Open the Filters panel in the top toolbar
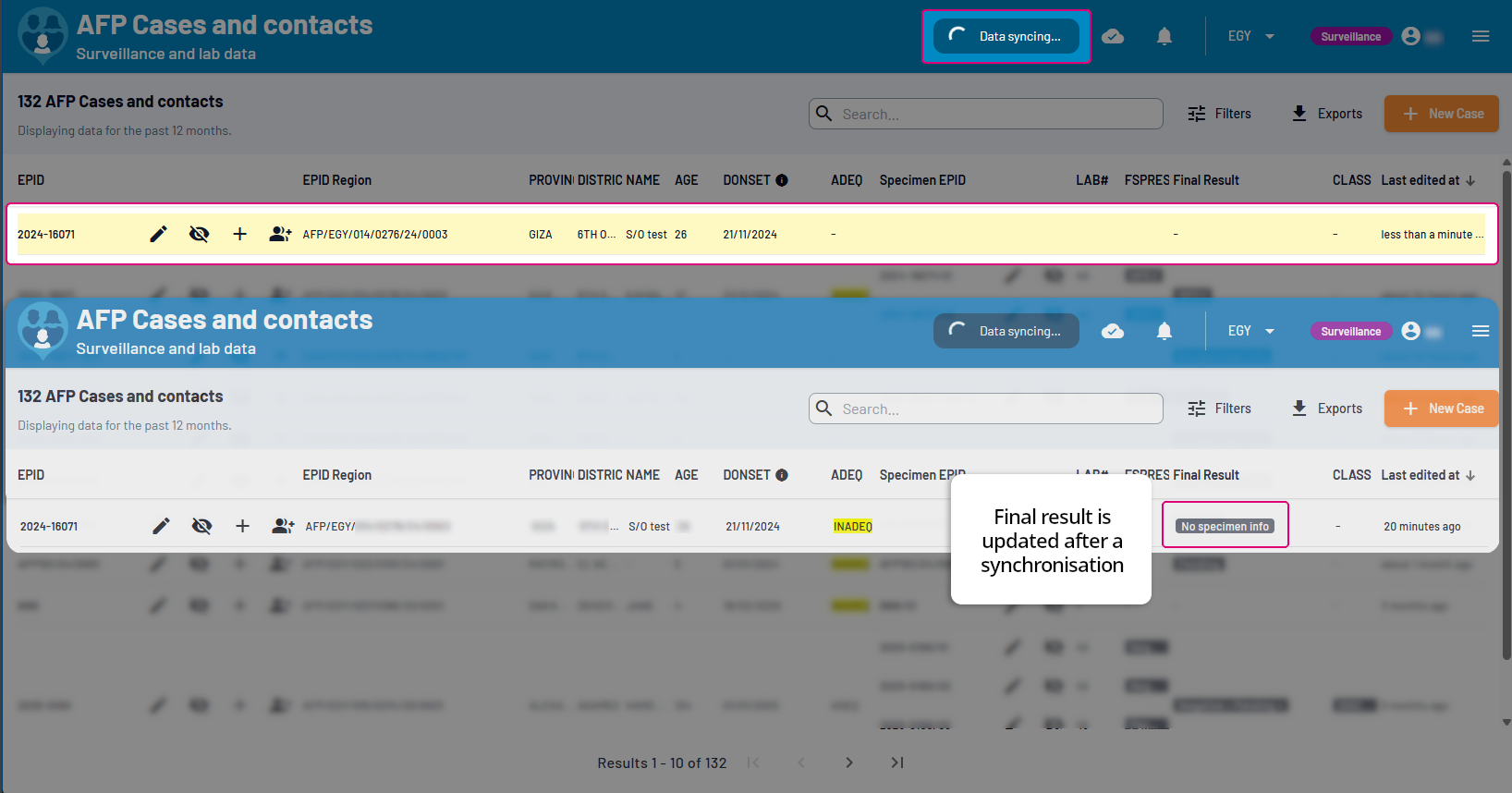Screen dimensions: 1512x793 [x=1219, y=114]
